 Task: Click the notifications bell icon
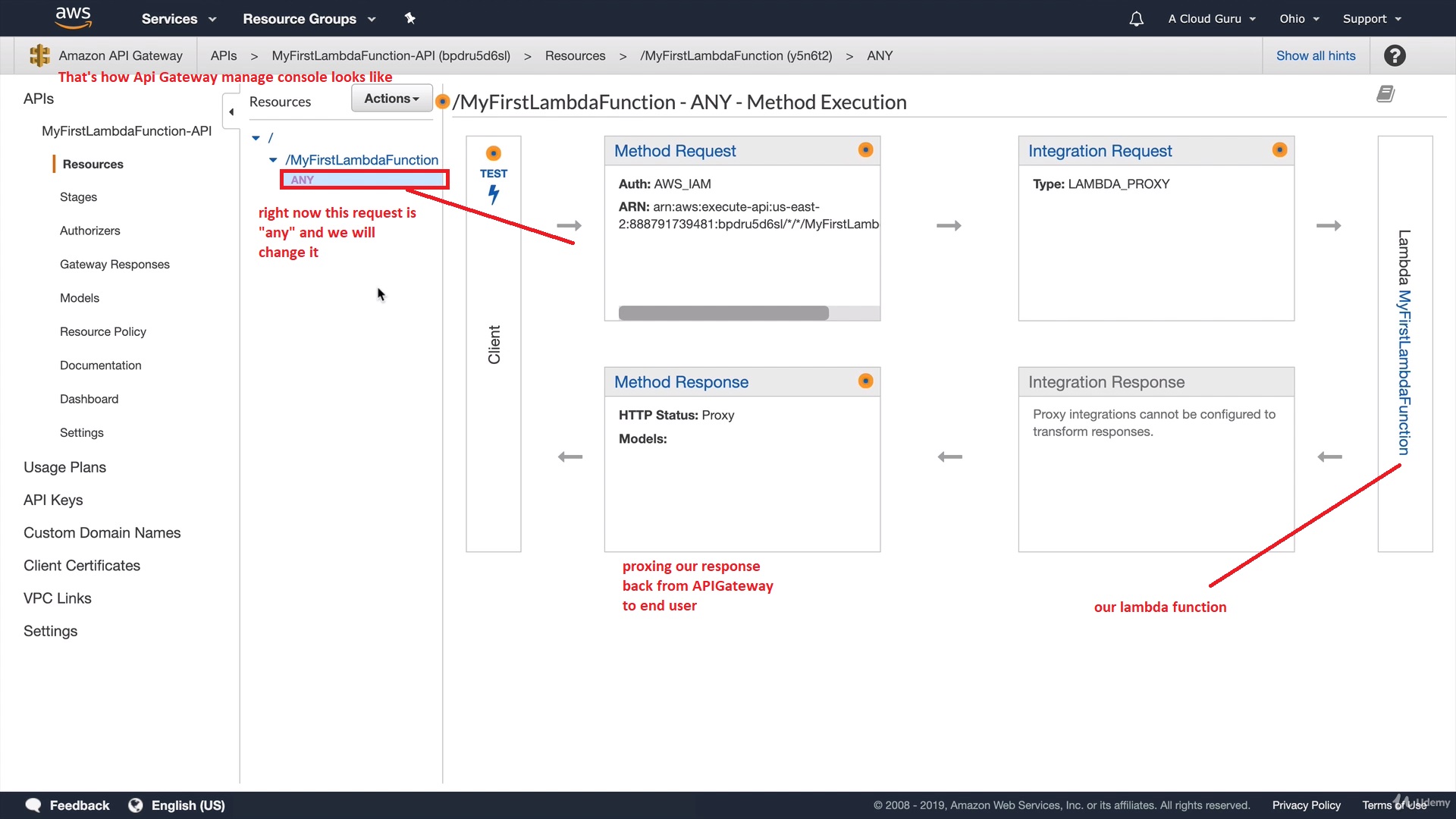[1136, 19]
